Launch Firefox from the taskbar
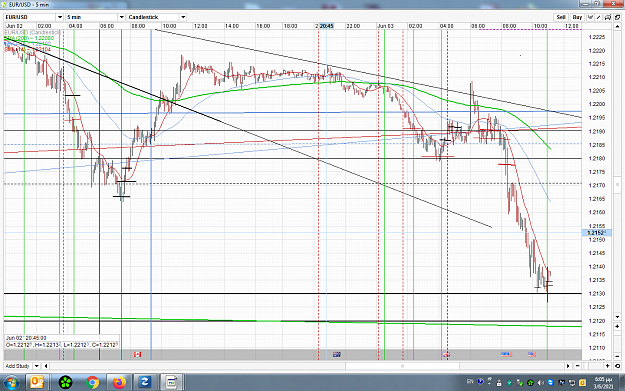The image size is (625, 391). tap(118, 383)
